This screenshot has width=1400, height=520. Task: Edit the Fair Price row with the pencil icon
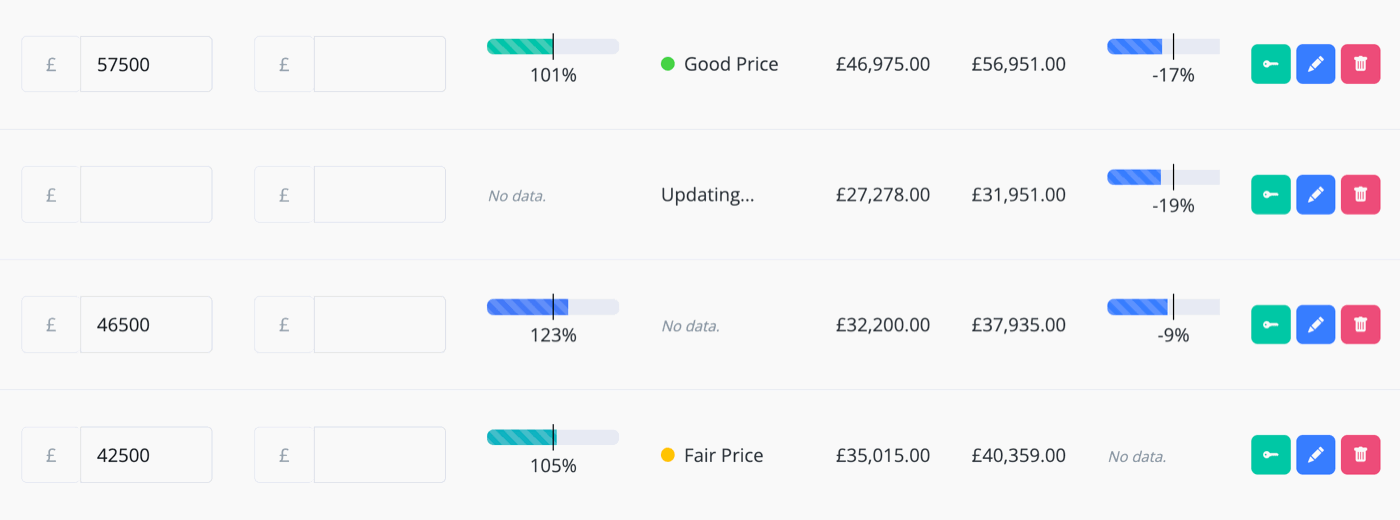click(x=1316, y=455)
